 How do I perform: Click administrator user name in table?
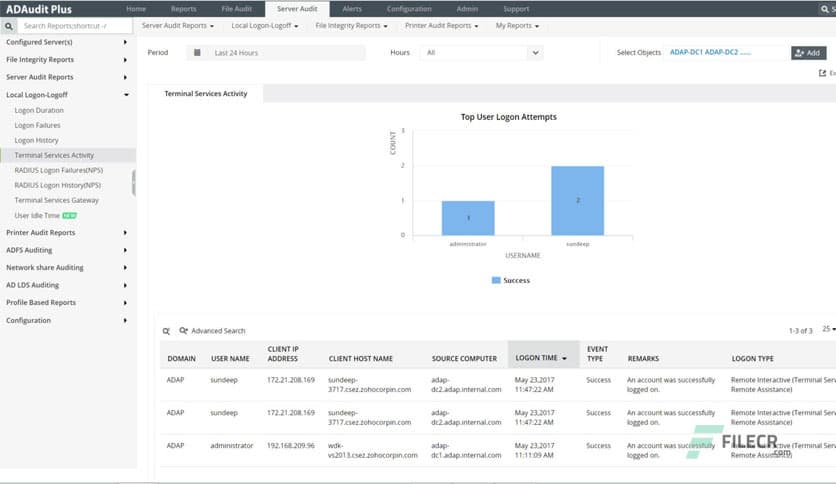coord(231,445)
